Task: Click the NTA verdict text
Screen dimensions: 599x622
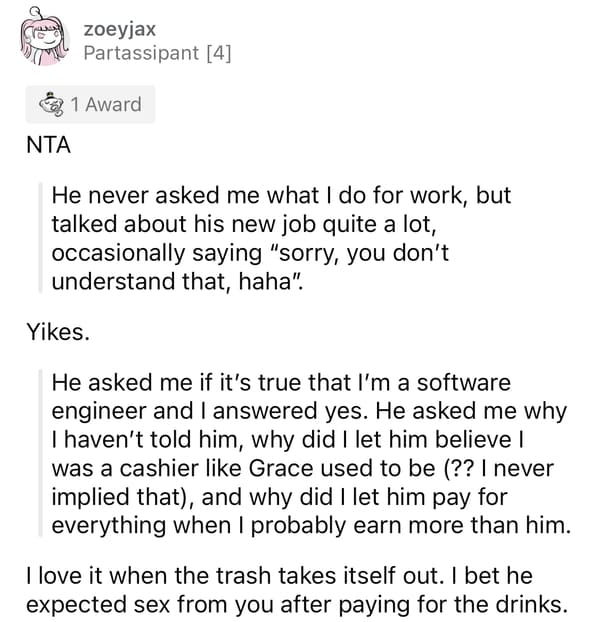Action: pyautogui.click(x=48, y=145)
